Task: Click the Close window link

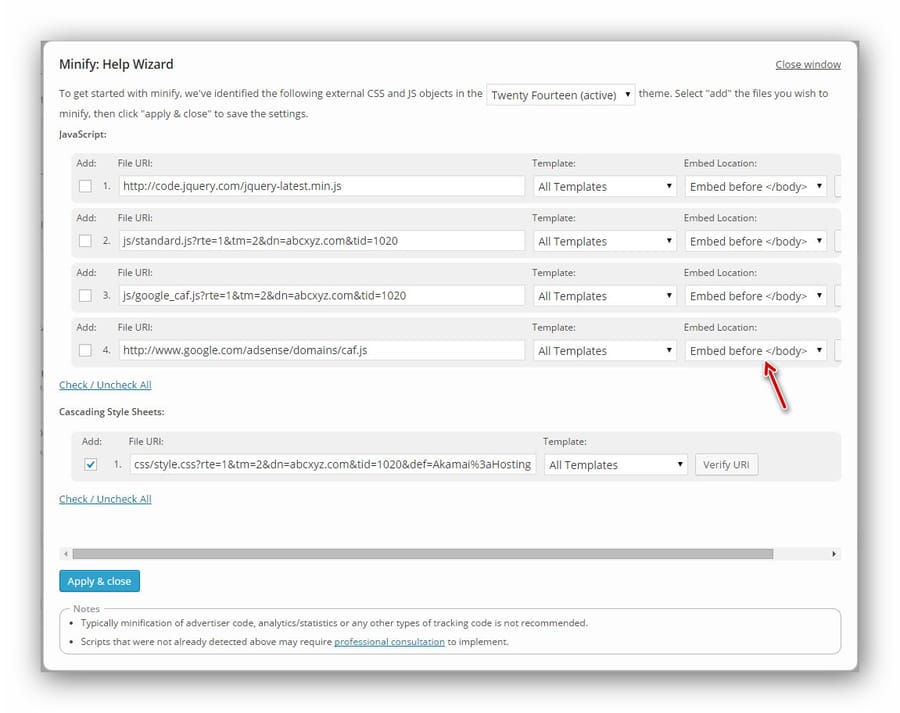Action: click(x=808, y=65)
